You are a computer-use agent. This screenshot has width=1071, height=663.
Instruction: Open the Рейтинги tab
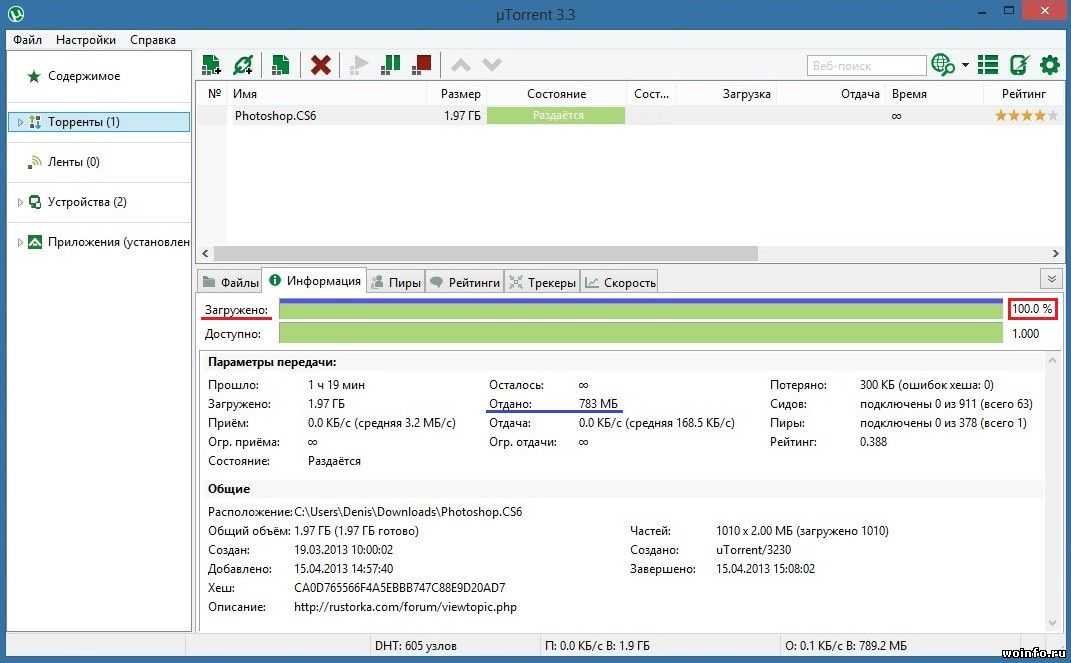coord(465,282)
